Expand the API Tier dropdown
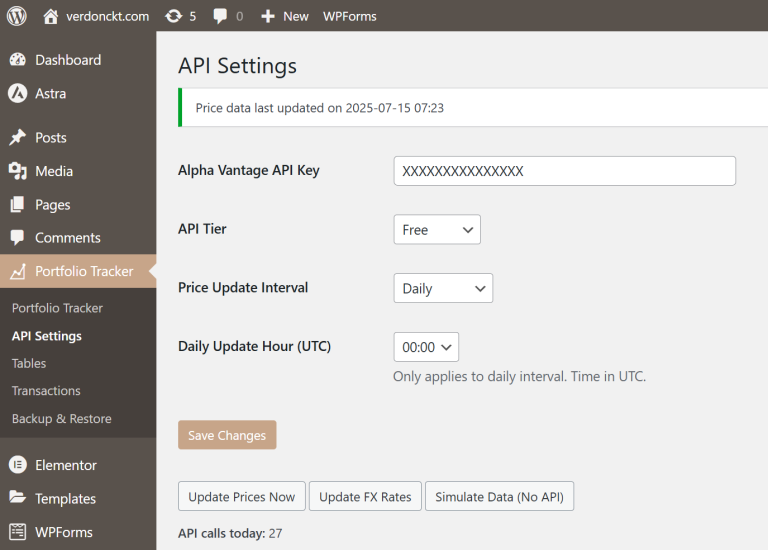The image size is (768, 550). click(437, 229)
